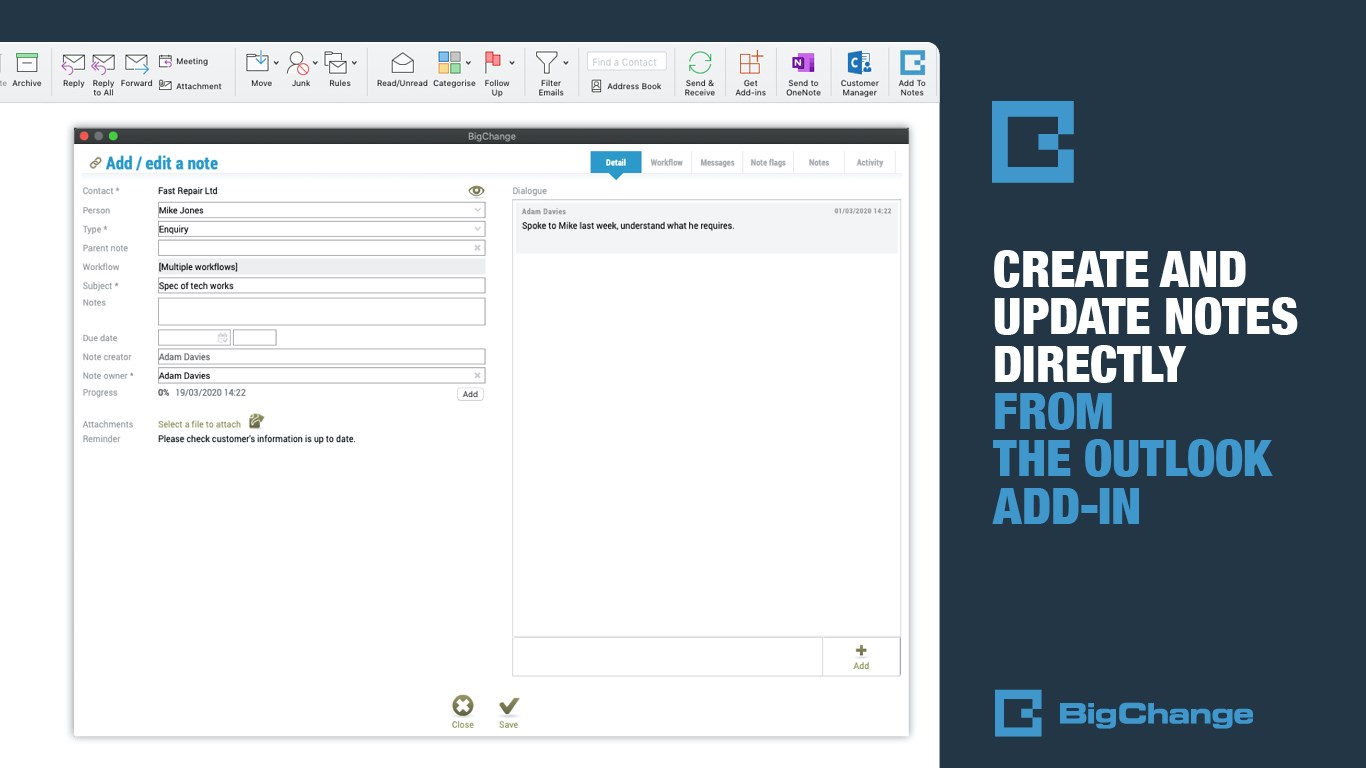Click the Move icon
This screenshot has width=1366, height=768.
point(258,62)
